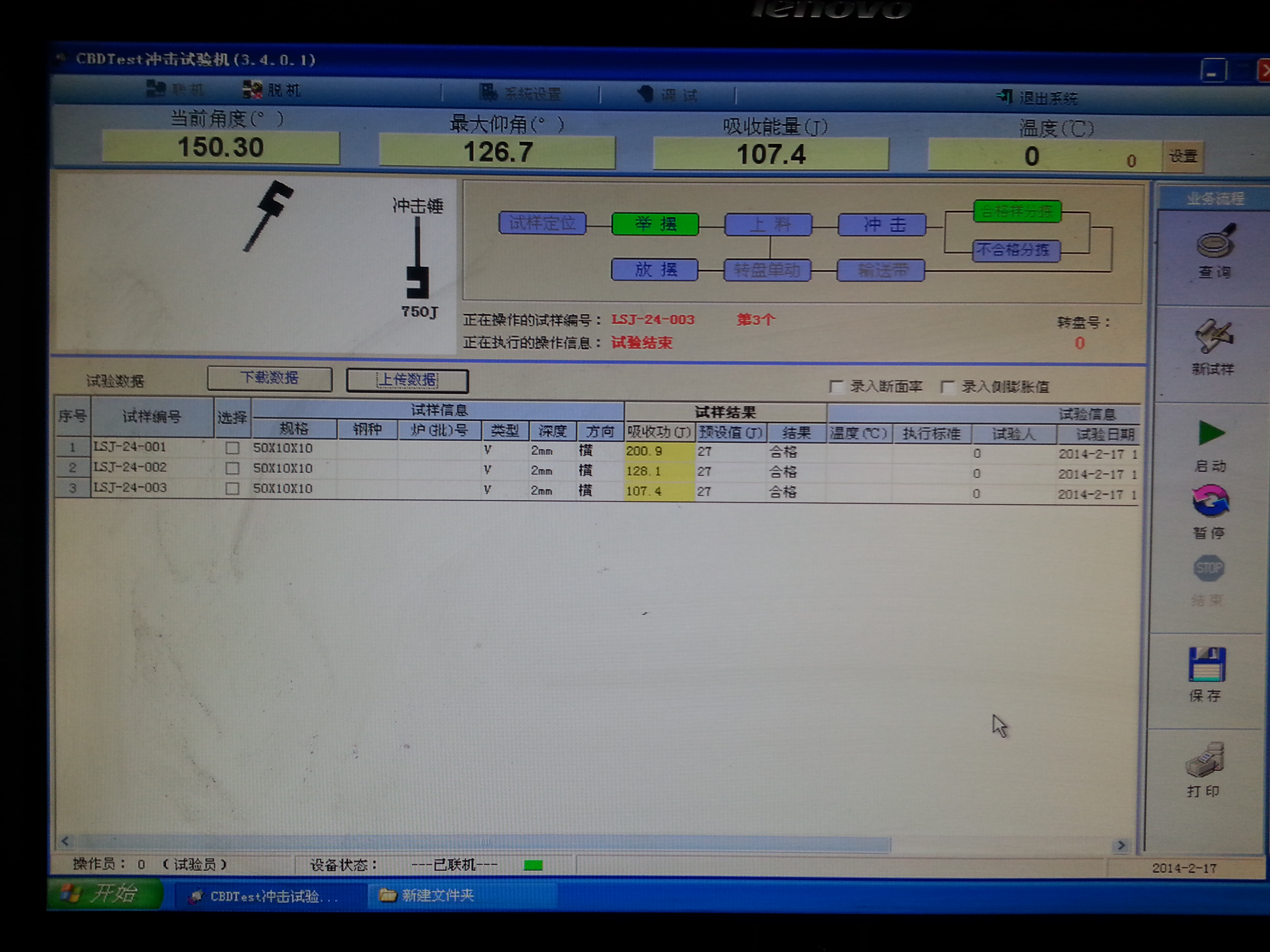Open the 调试 debug menu item
The image size is (1270, 952).
[668, 94]
